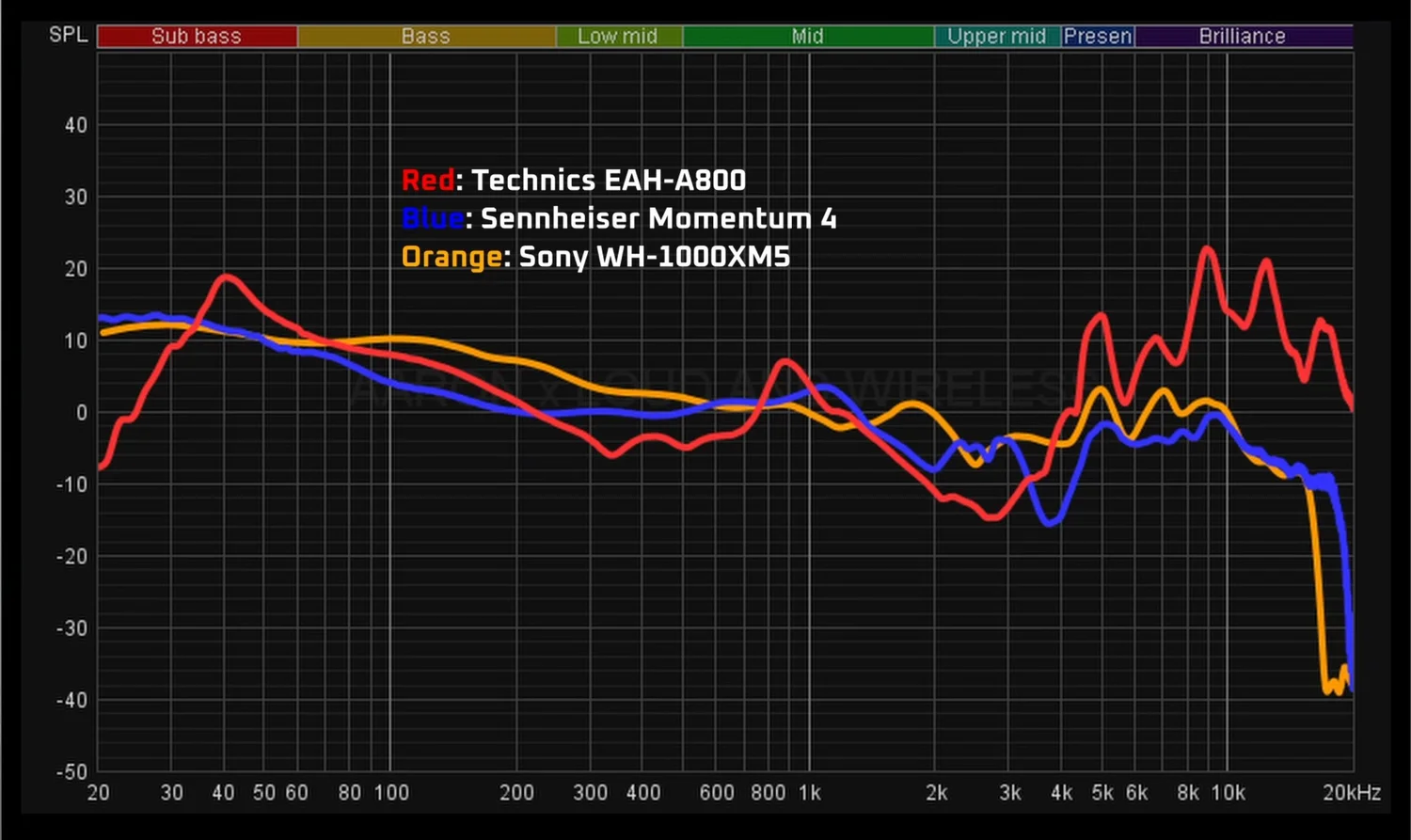Click the 3k frequency axis label

point(1010,793)
